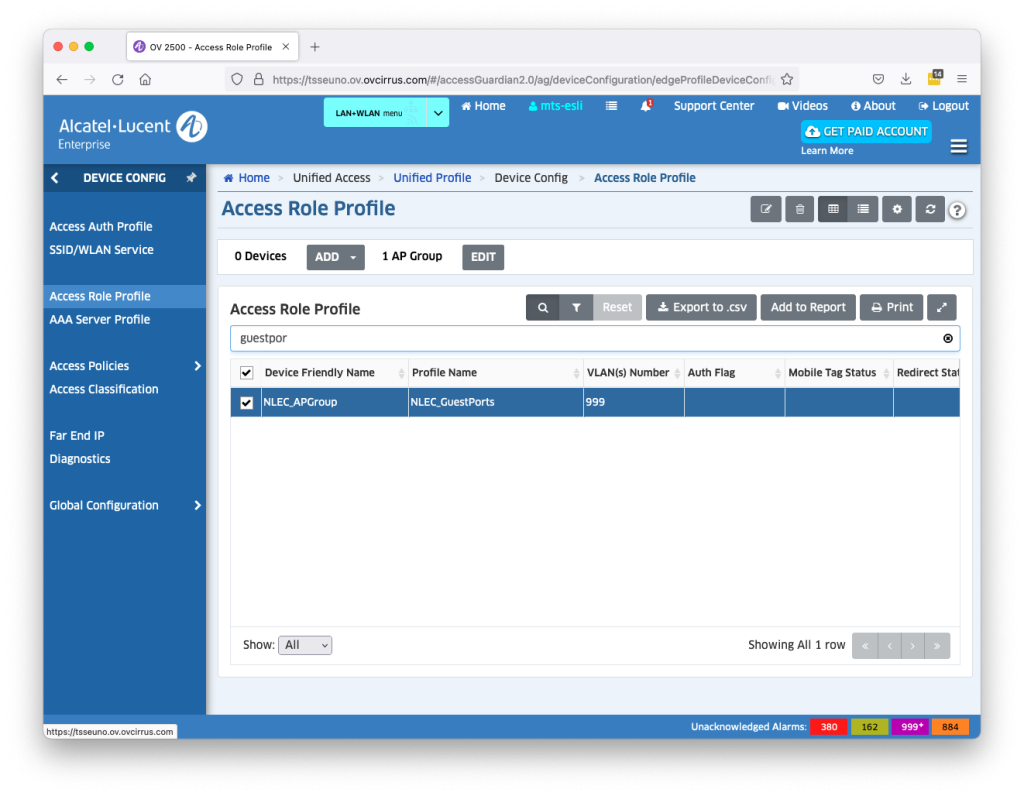Open the help question mark icon
Image resolution: width=1024 pixels, height=796 pixels.
point(957,210)
